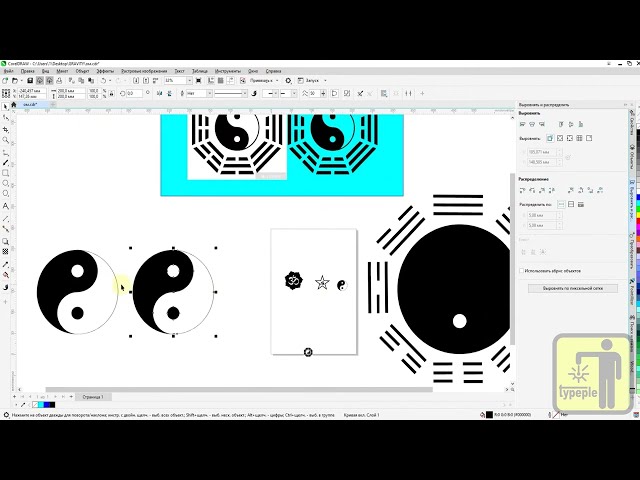Click the Mirror horizontally icon
This screenshot has height=480, width=640.
(159, 93)
